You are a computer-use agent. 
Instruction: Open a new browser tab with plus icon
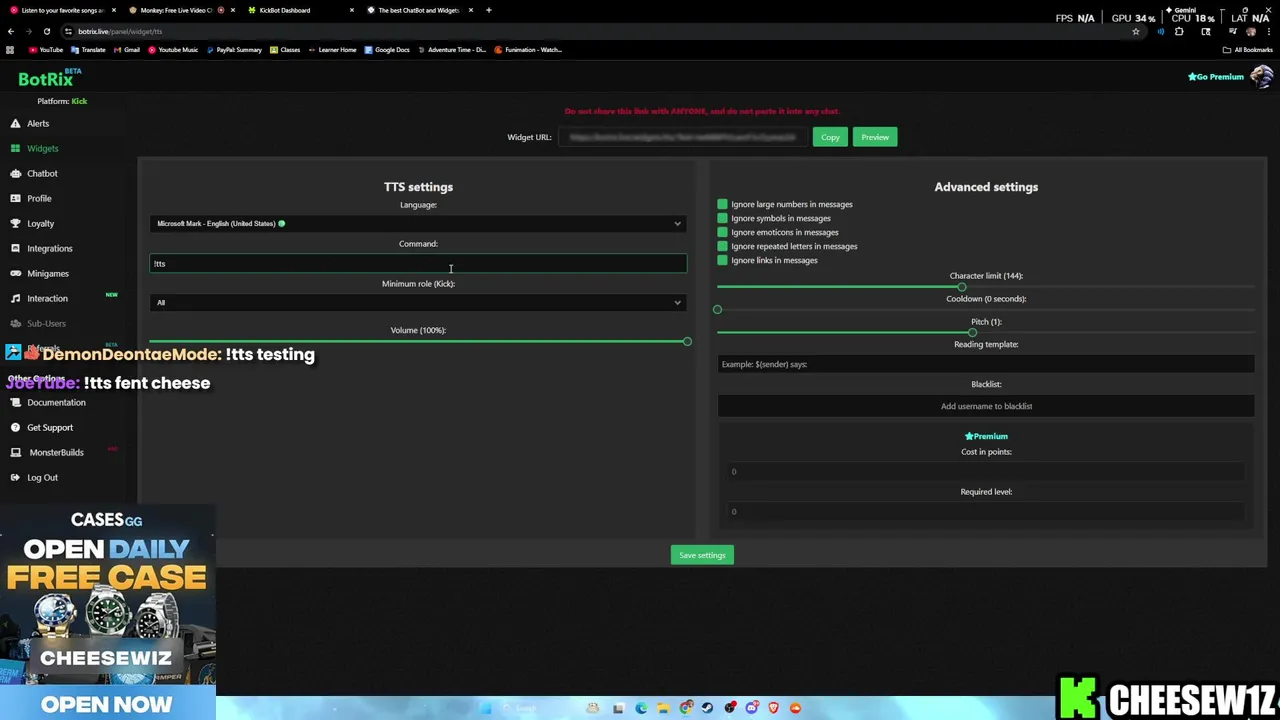point(489,10)
